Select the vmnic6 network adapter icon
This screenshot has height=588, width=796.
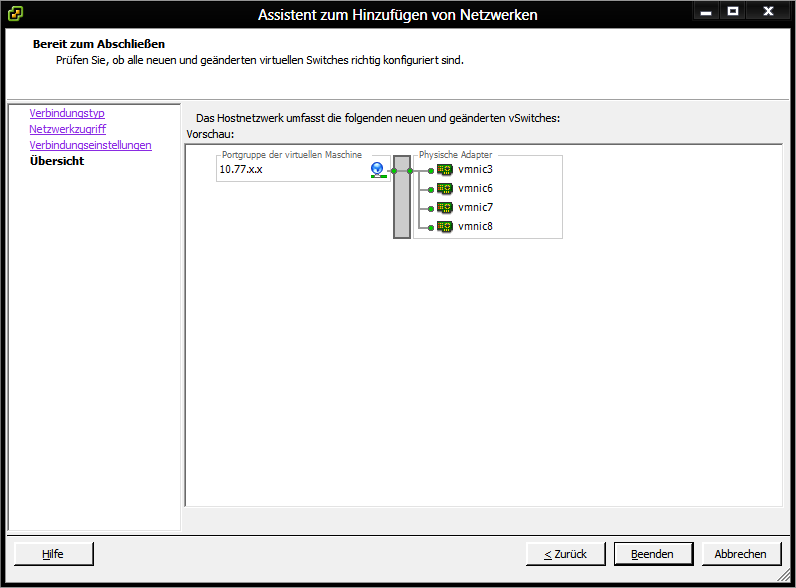pos(445,189)
